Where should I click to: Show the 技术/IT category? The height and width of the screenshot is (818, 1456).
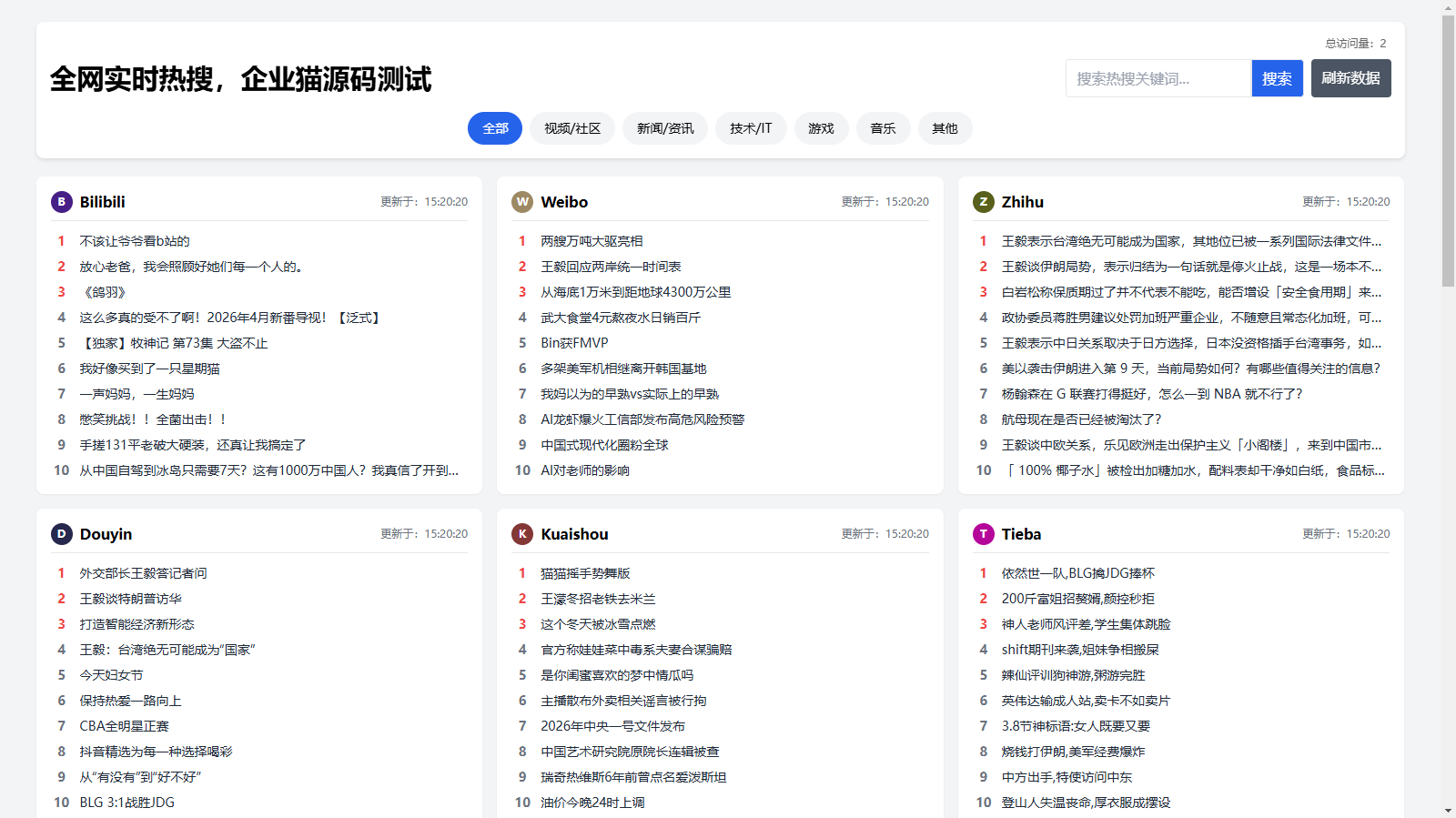pyautogui.click(x=751, y=128)
